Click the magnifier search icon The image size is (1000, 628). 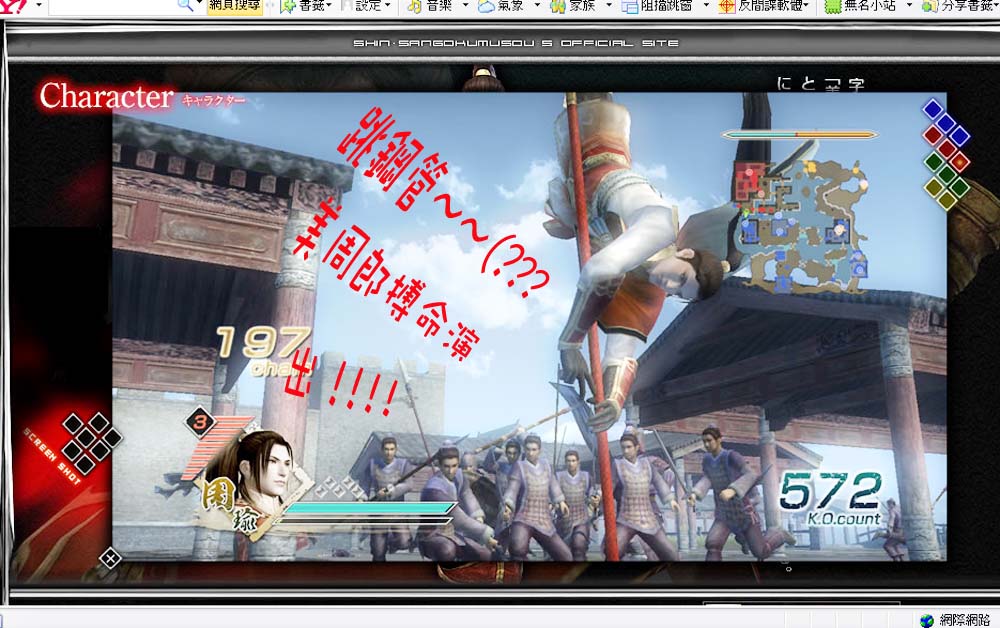tap(185, 5)
